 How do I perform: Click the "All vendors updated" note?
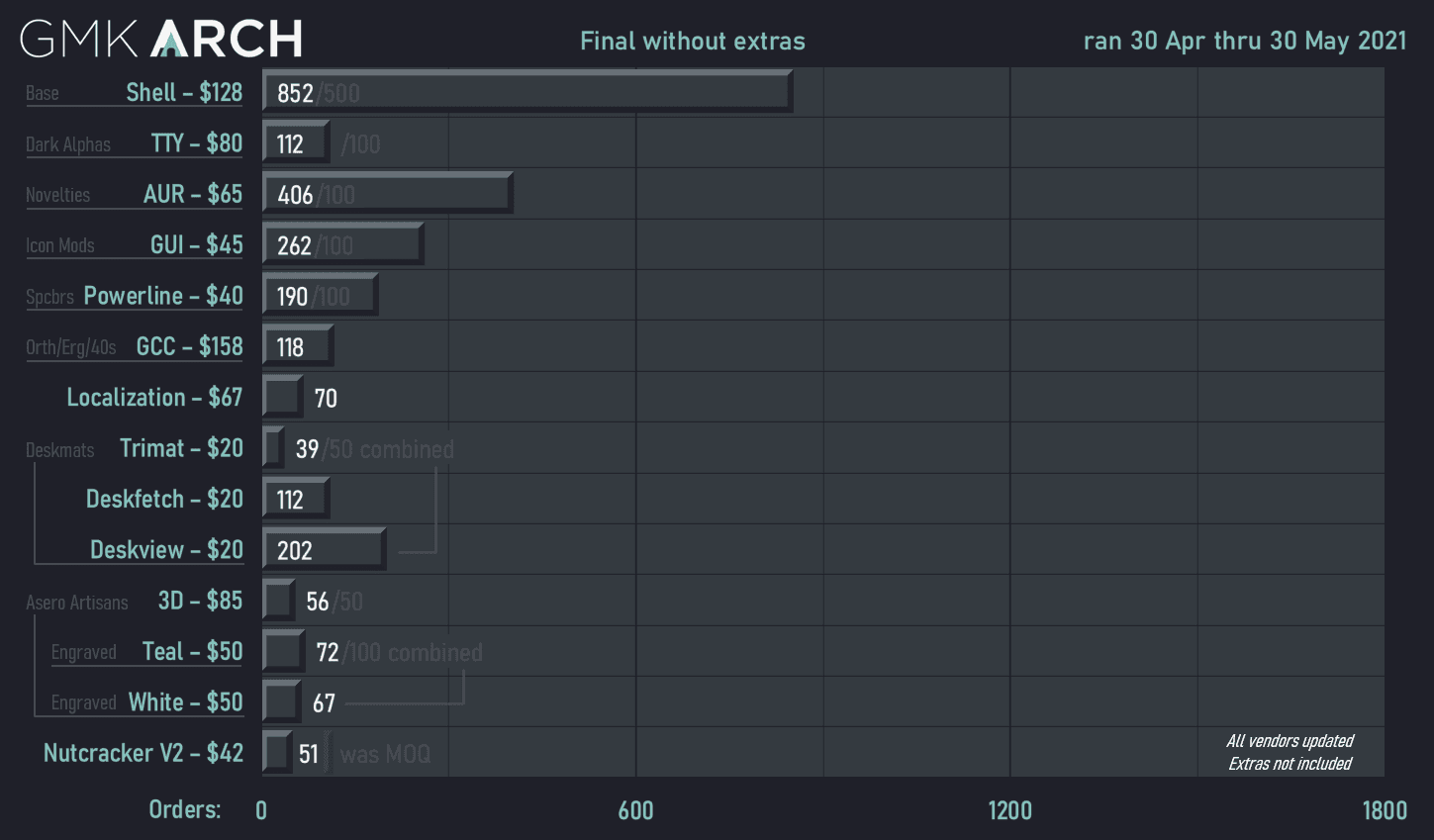[1290, 741]
